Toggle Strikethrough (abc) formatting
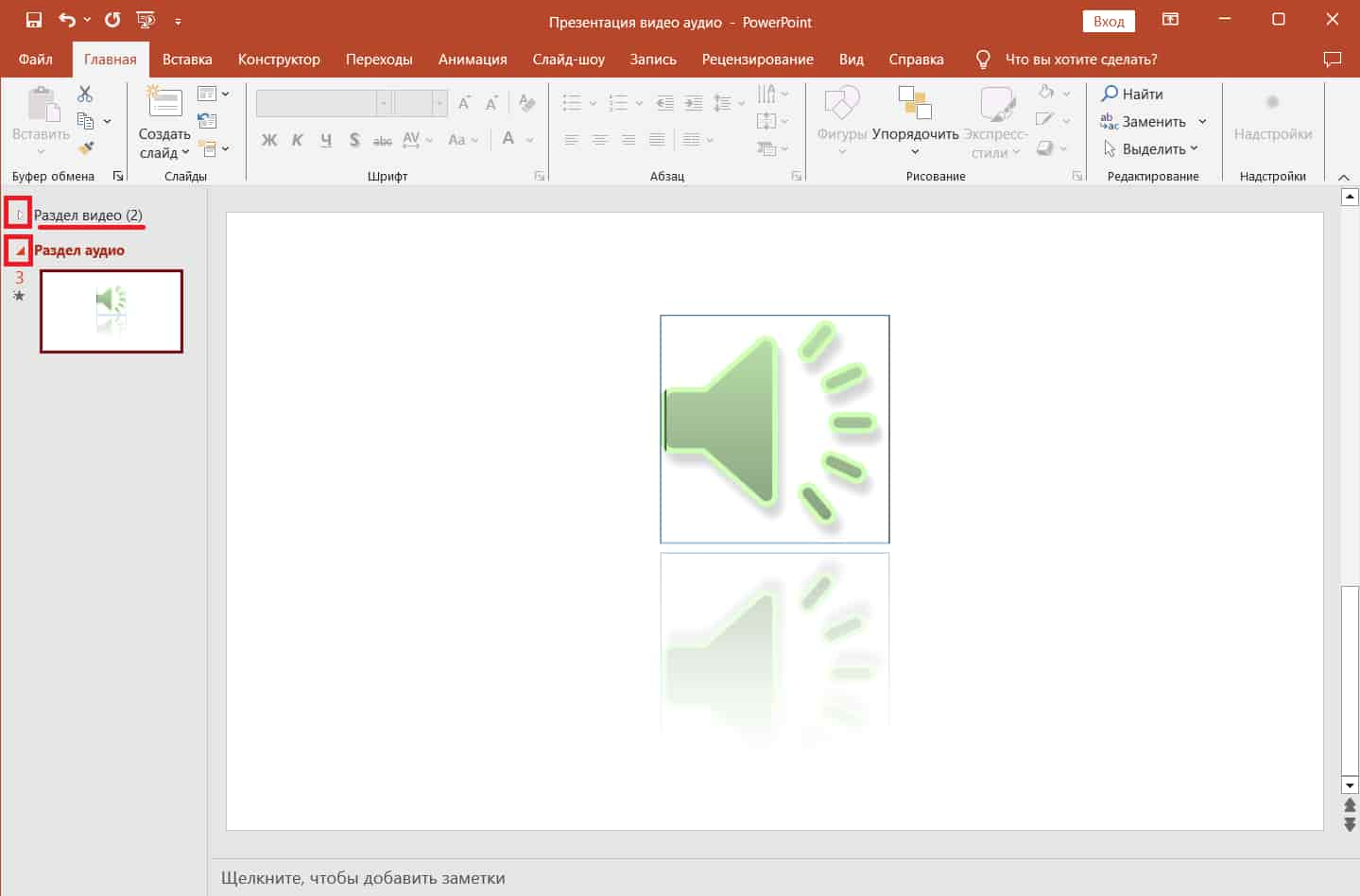The width and height of the screenshot is (1360, 896). pos(383,140)
